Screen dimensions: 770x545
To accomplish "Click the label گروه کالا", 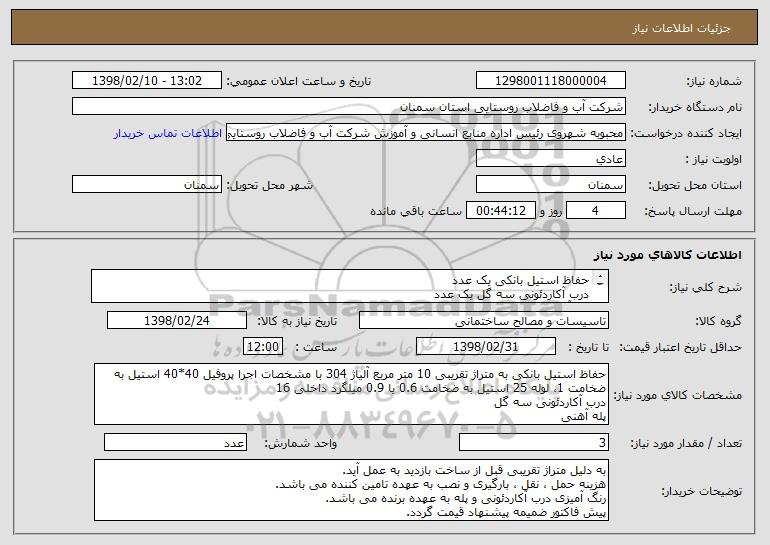I will pyautogui.click(x=718, y=321).
